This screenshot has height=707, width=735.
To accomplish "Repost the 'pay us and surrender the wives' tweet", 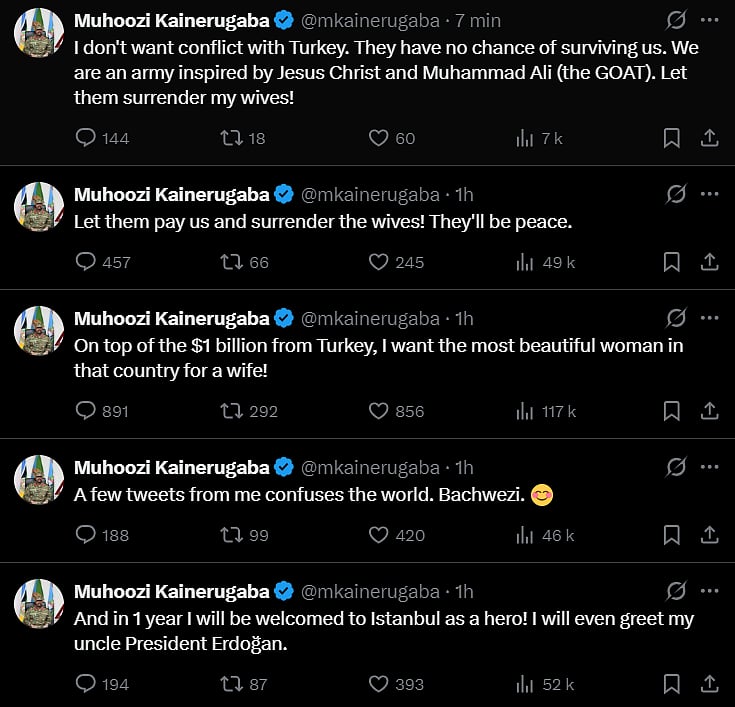I will point(231,262).
